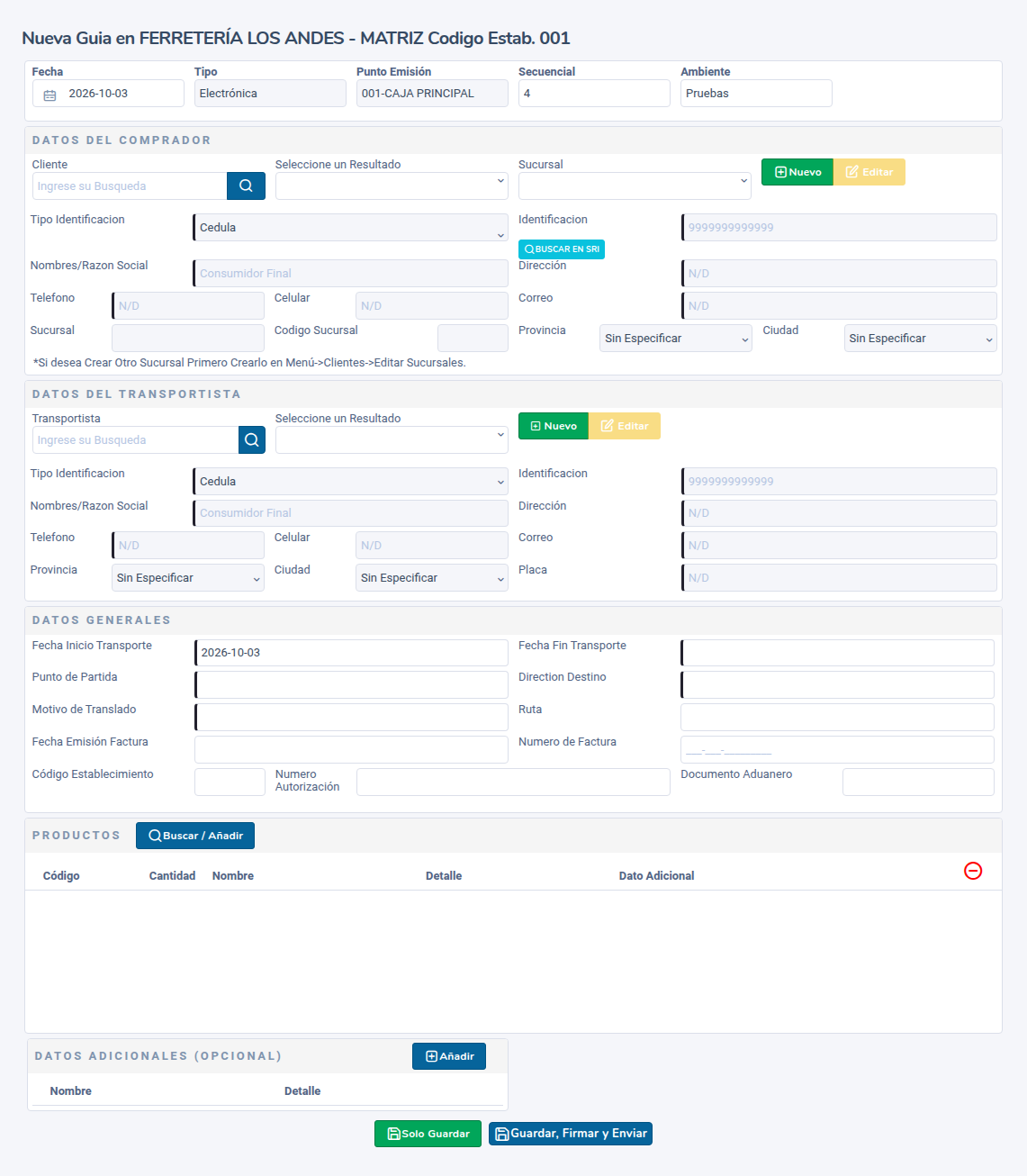Screen dimensions: 1027x1176
Task: Open the comprador Provincia dropdown
Action: click(676, 339)
